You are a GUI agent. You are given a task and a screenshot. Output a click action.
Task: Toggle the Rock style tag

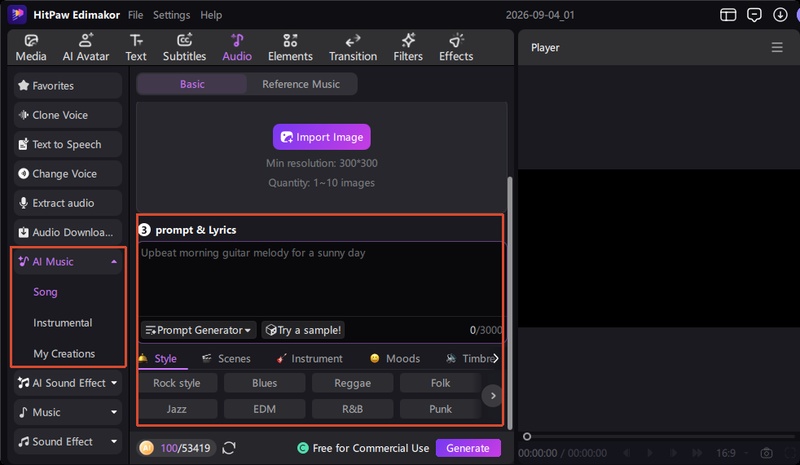[177, 383]
